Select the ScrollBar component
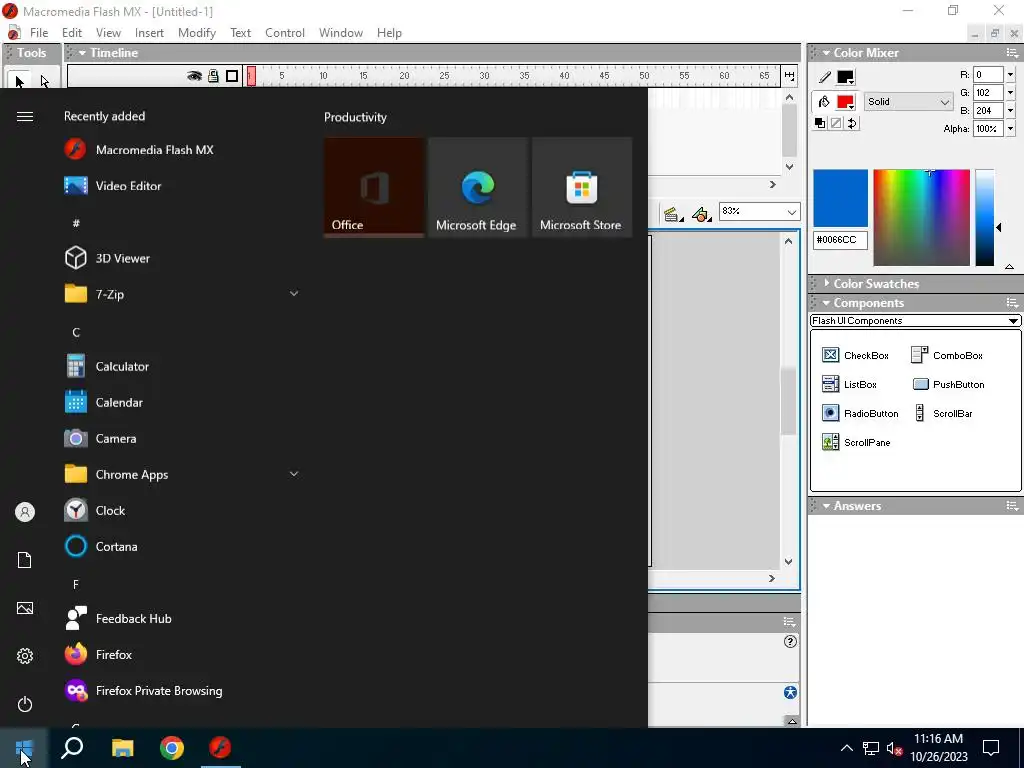Image resolution: width=1024 pixels, height=768 pixels. 944,413
